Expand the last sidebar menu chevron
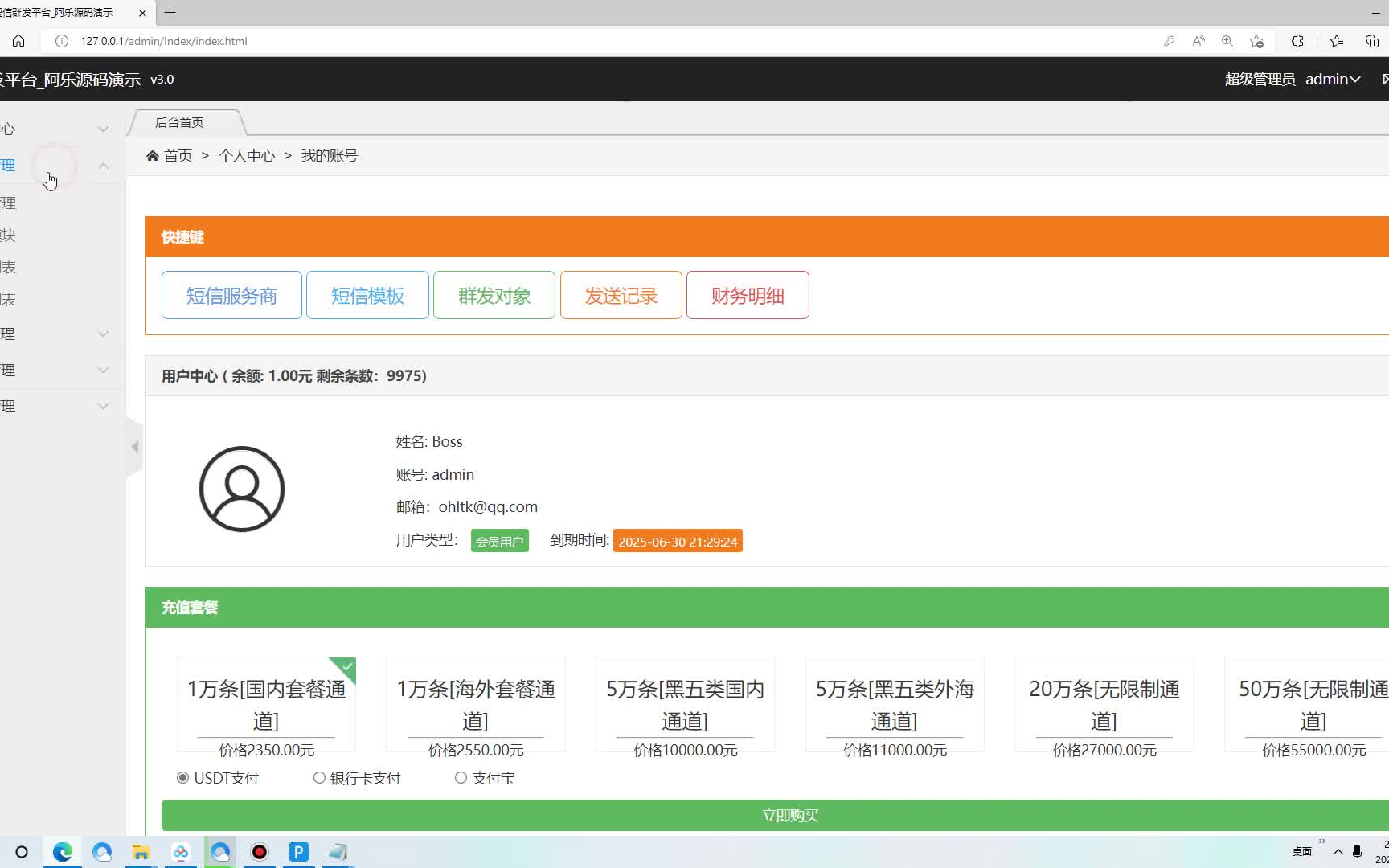 (103, 406)
